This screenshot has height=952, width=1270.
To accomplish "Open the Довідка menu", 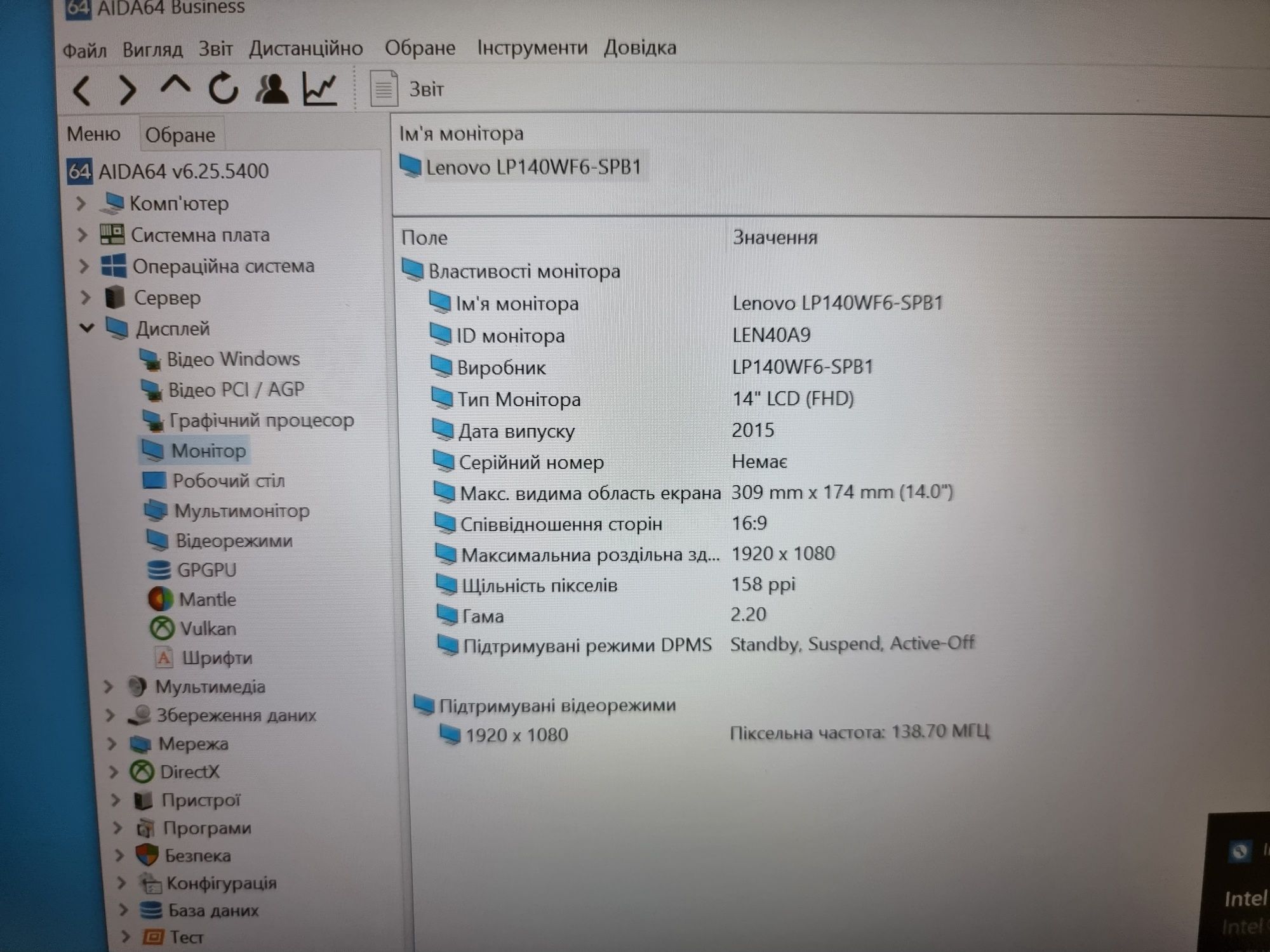I will pos(640,48).
